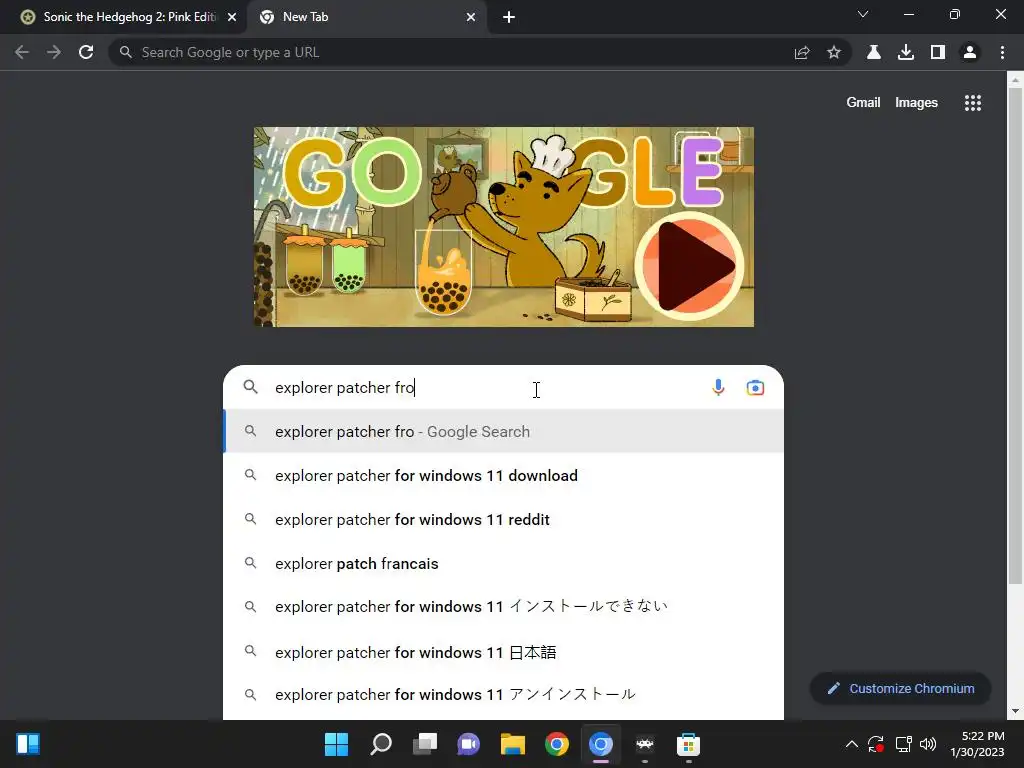Open Microsoft Store from the taskbar
1024x768 pixels.
coord(688,744)
